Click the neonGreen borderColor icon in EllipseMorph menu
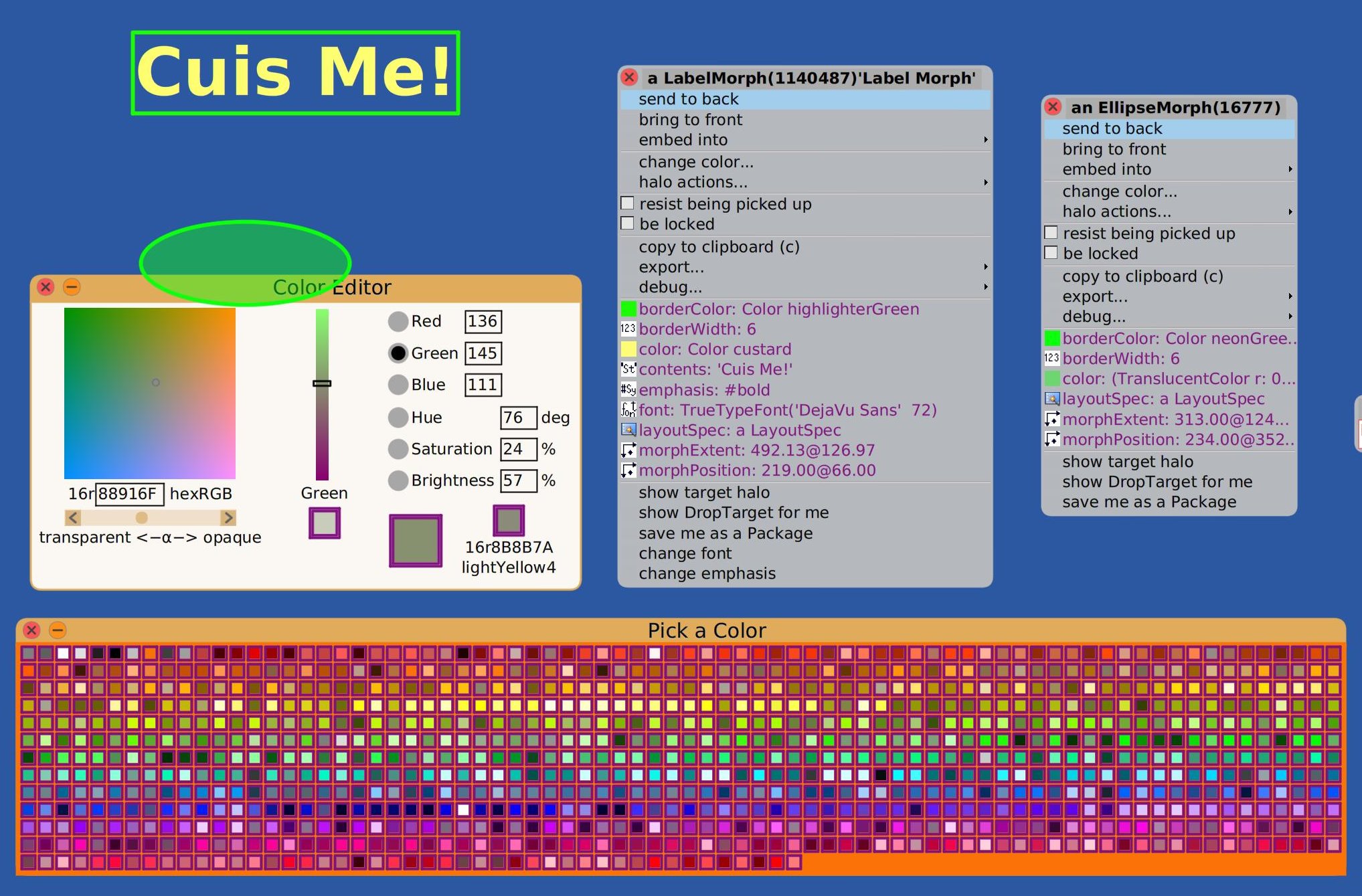This screenshot has width=1362, height=896. [x=1052, y=339]
